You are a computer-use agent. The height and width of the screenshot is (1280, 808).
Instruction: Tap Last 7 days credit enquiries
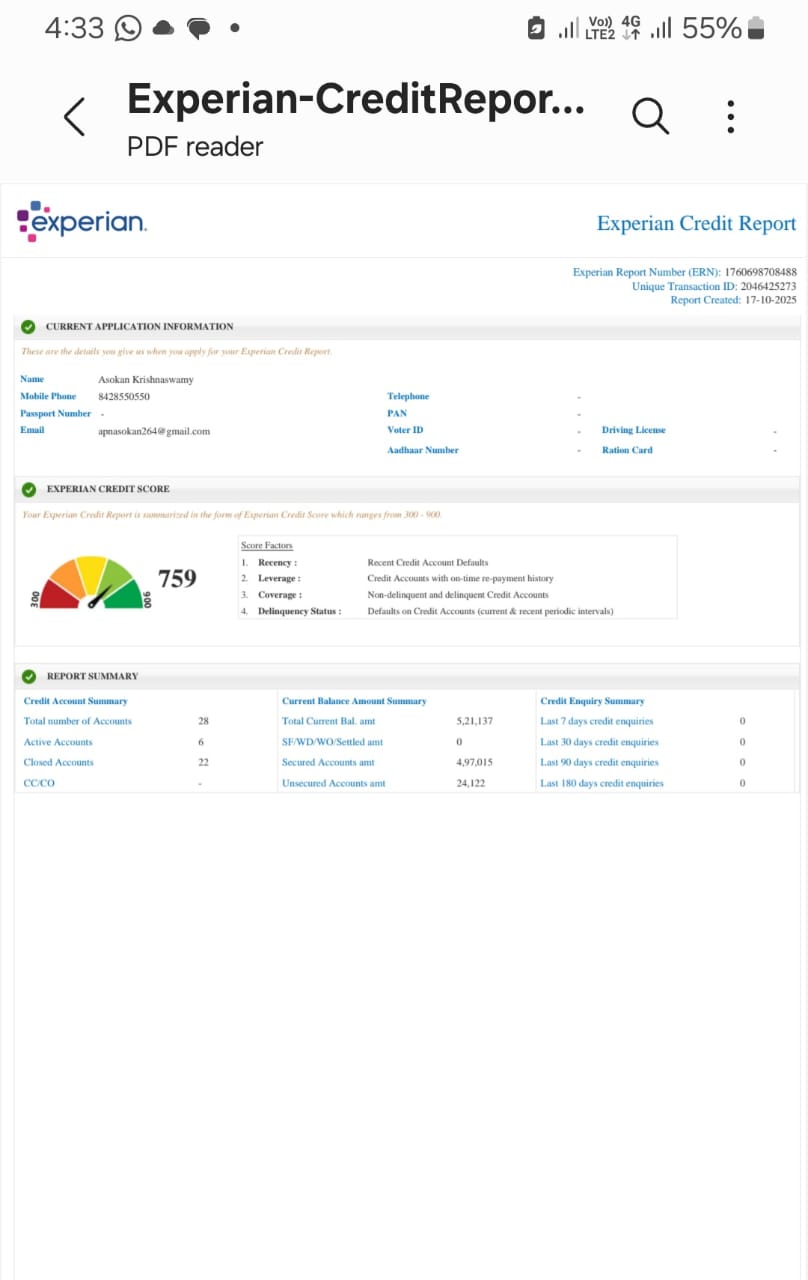(596, 721)
